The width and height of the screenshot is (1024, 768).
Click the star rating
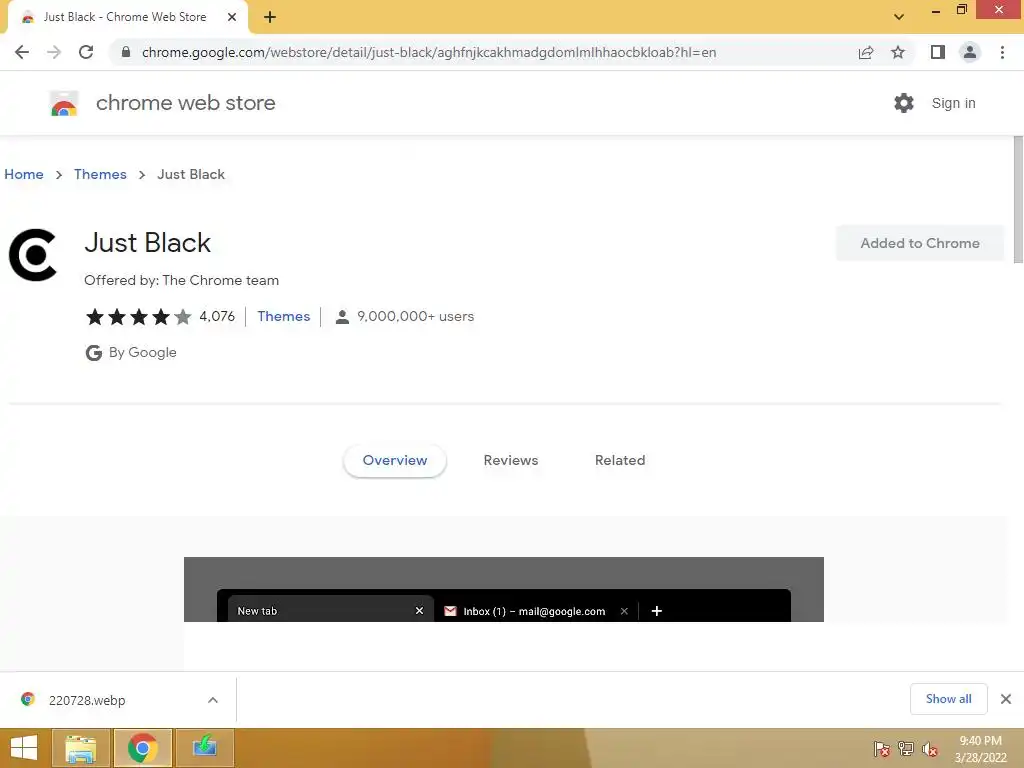pos(138,317)
